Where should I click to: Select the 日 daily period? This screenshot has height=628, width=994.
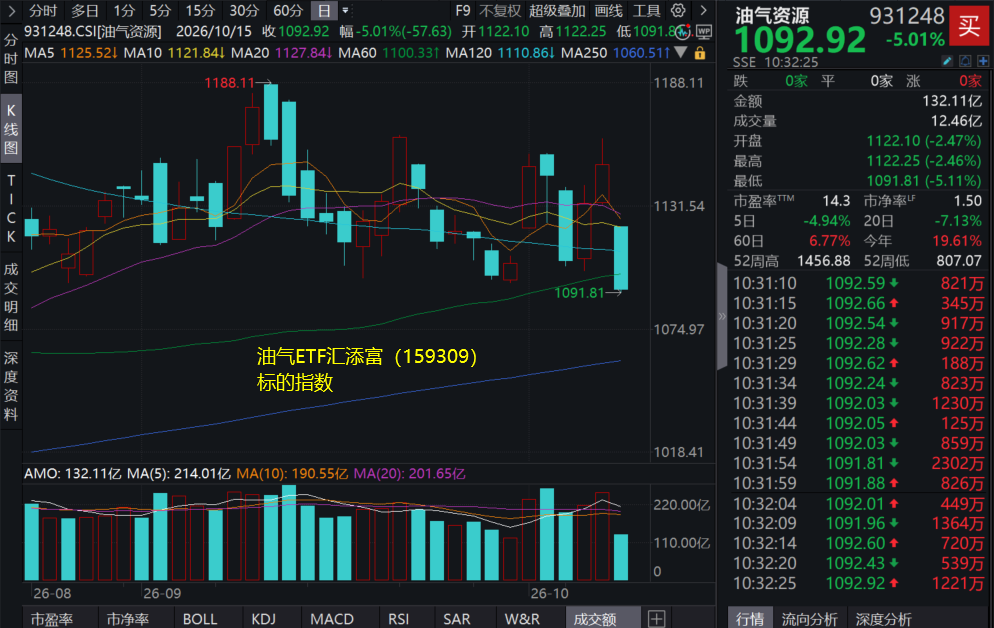(x=324, y=11)
